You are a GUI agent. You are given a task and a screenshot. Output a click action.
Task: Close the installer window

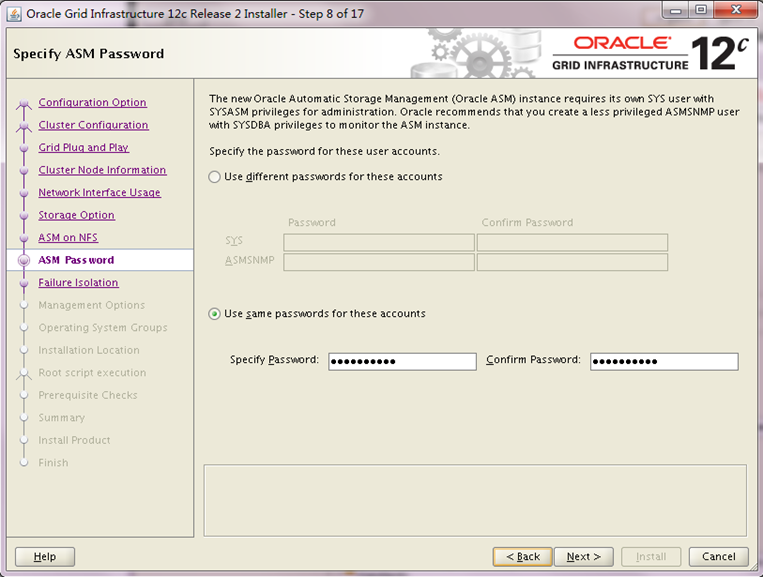(x=736, y=10)
